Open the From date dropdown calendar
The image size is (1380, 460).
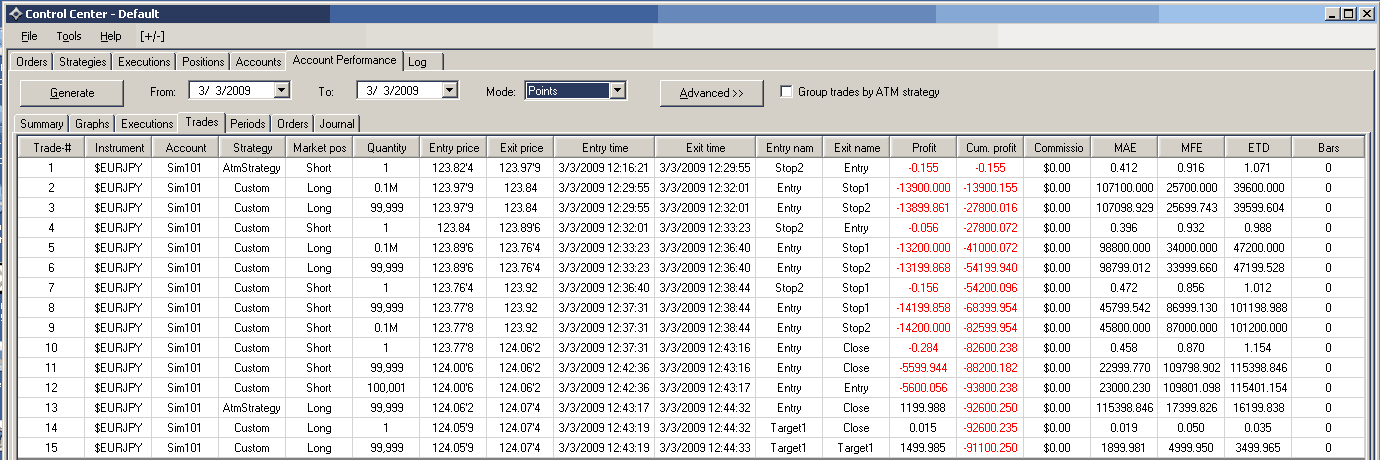(x=281, y=91)
